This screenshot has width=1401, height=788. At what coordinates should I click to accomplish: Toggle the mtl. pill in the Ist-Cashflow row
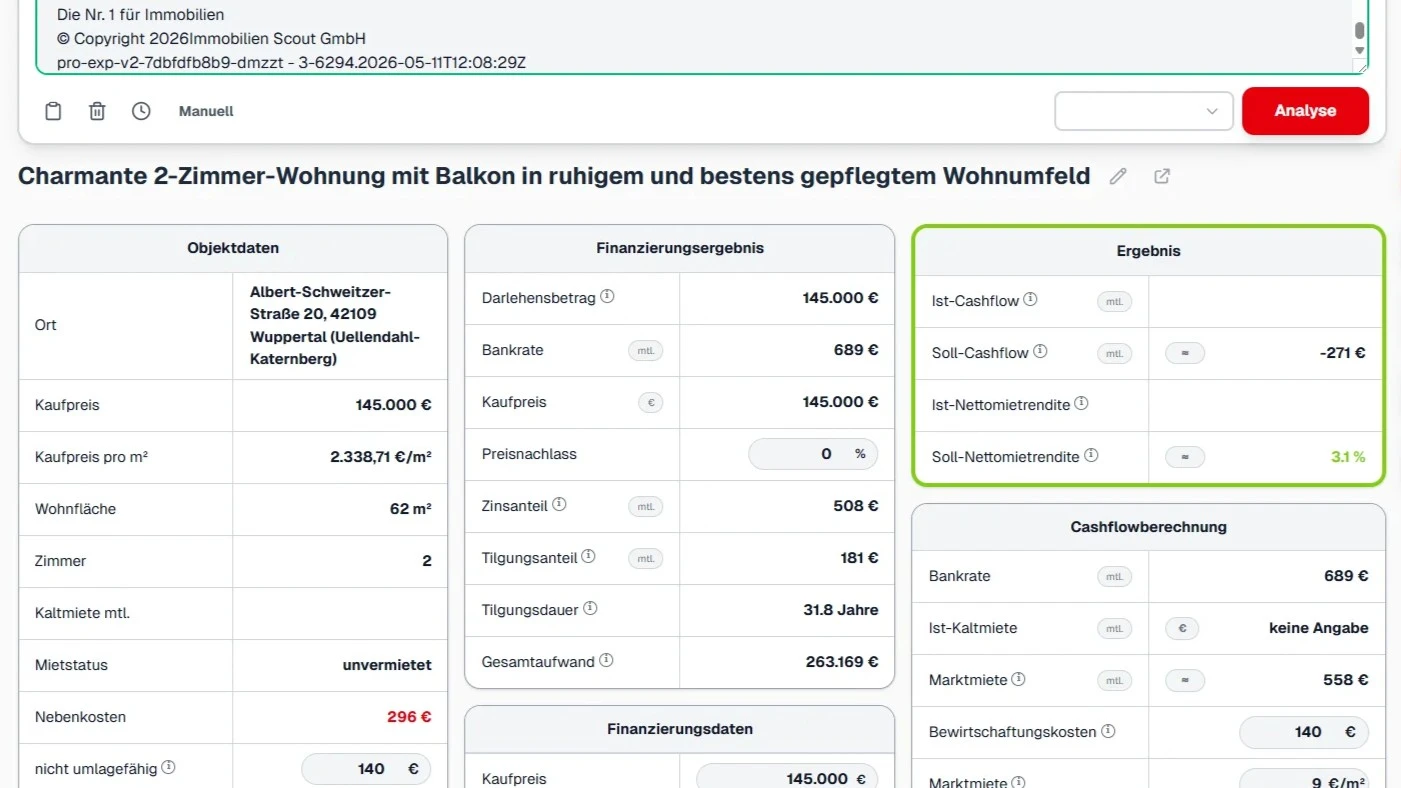click(x=1115, y=301)
